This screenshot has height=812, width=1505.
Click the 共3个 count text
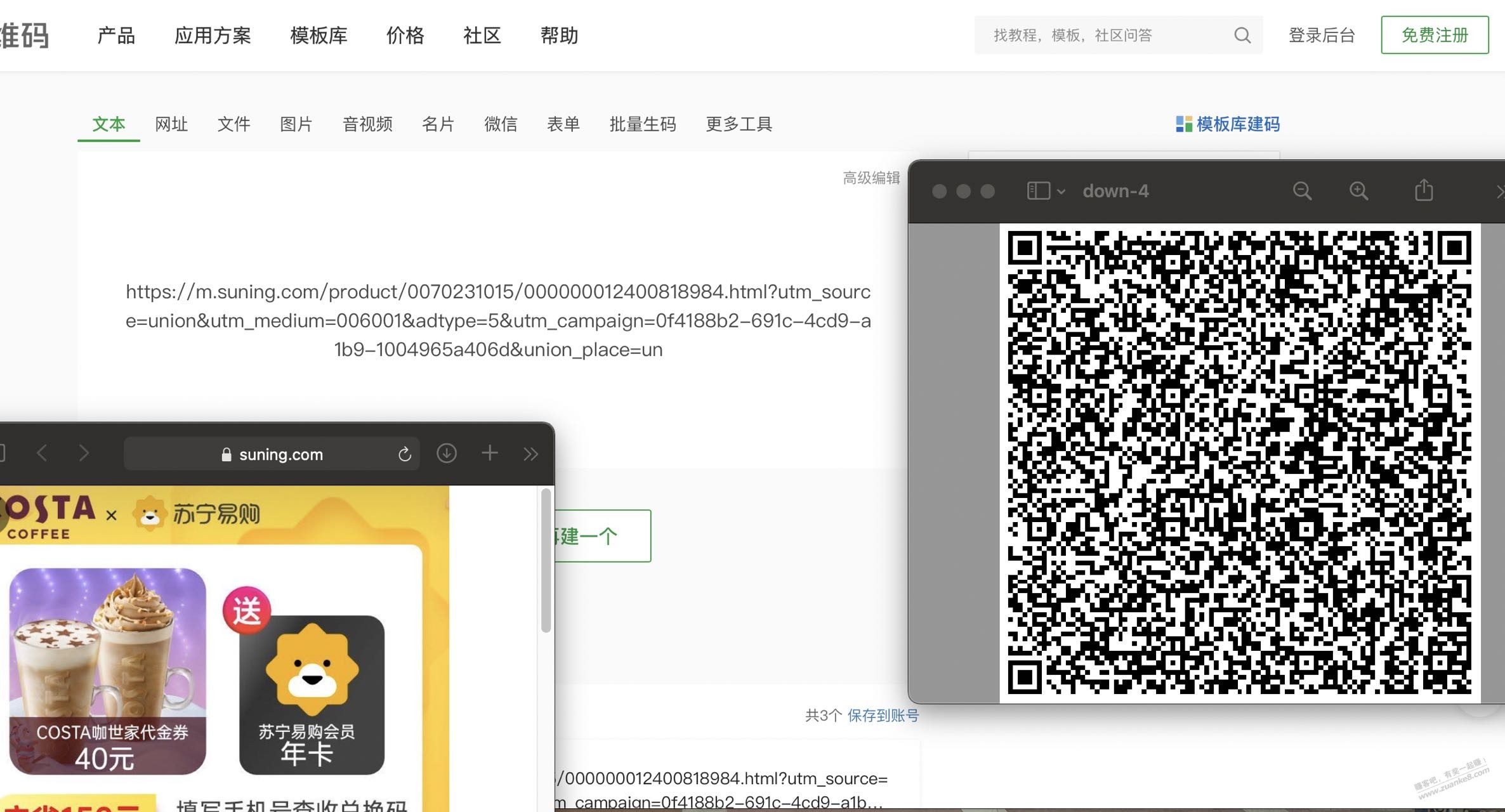click(824, 716)
